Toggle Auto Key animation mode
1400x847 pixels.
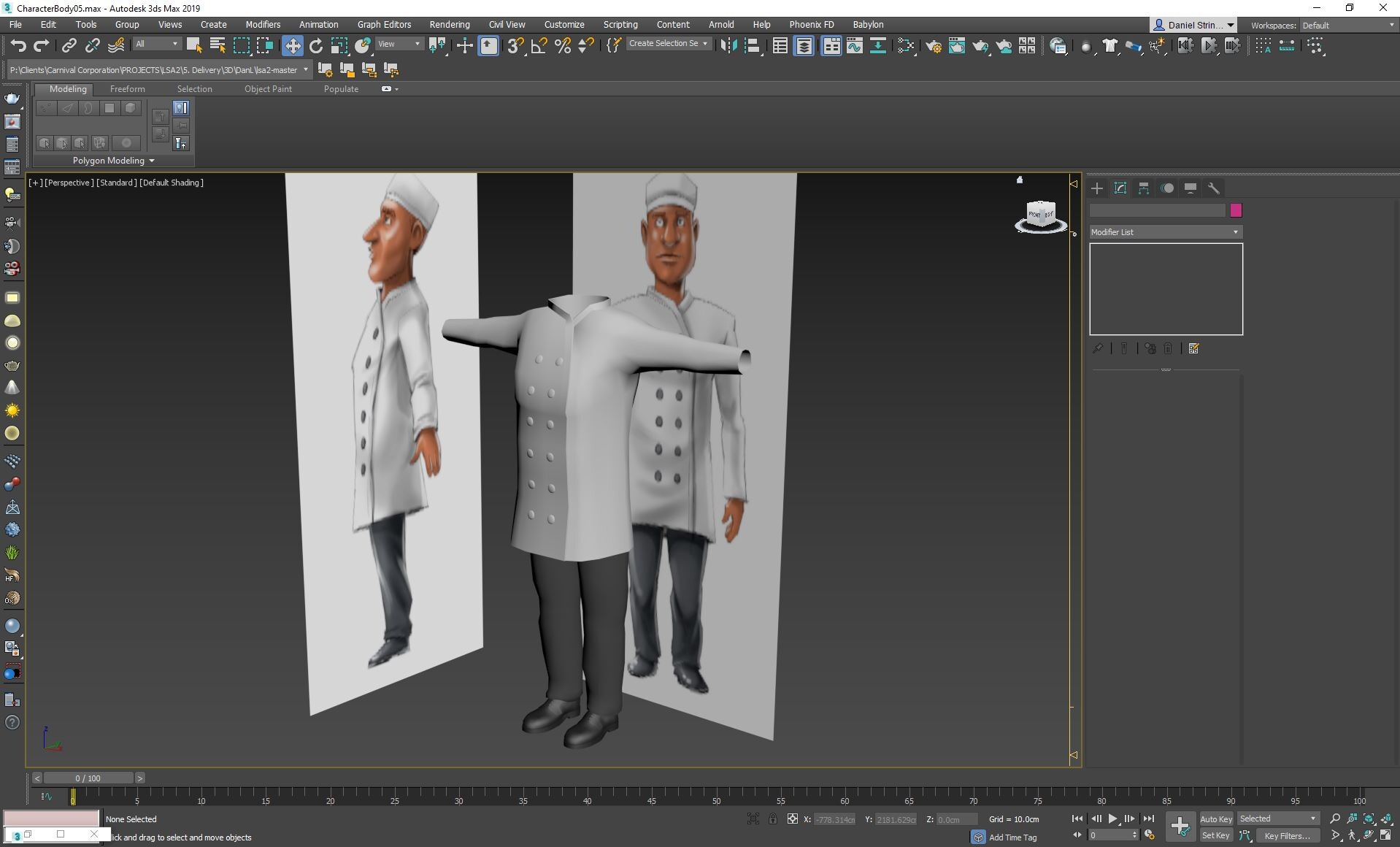[1215, 819]
